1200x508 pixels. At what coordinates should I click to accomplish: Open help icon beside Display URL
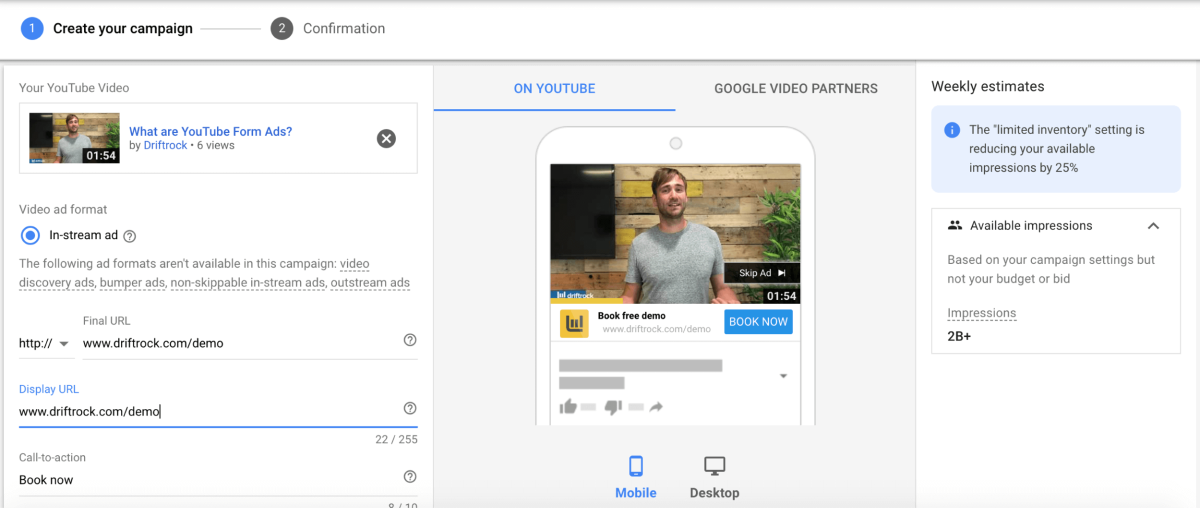[410, 408]
